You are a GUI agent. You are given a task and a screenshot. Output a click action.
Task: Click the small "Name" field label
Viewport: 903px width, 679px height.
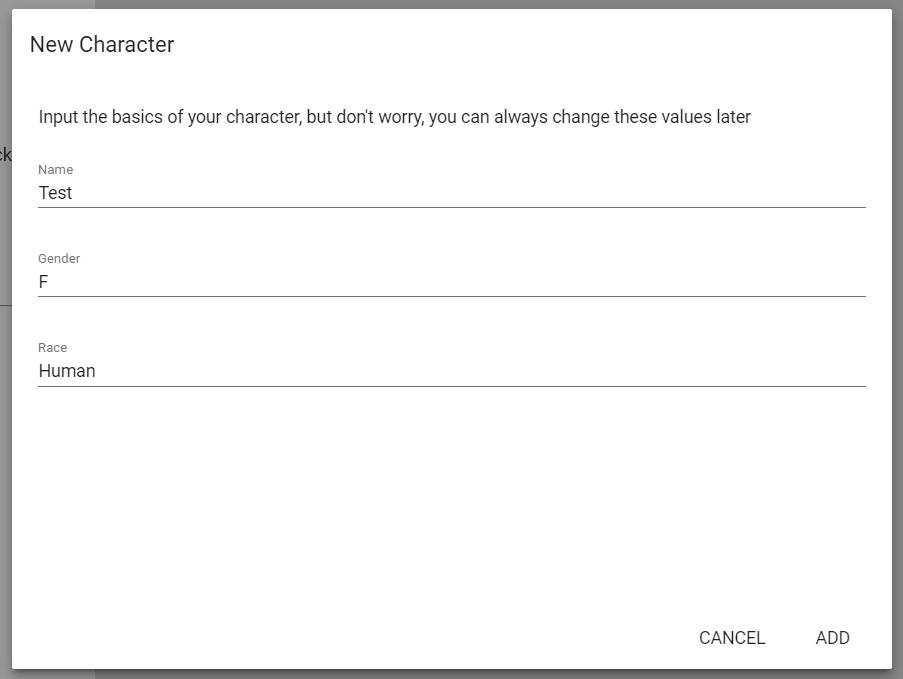[56, 170]
